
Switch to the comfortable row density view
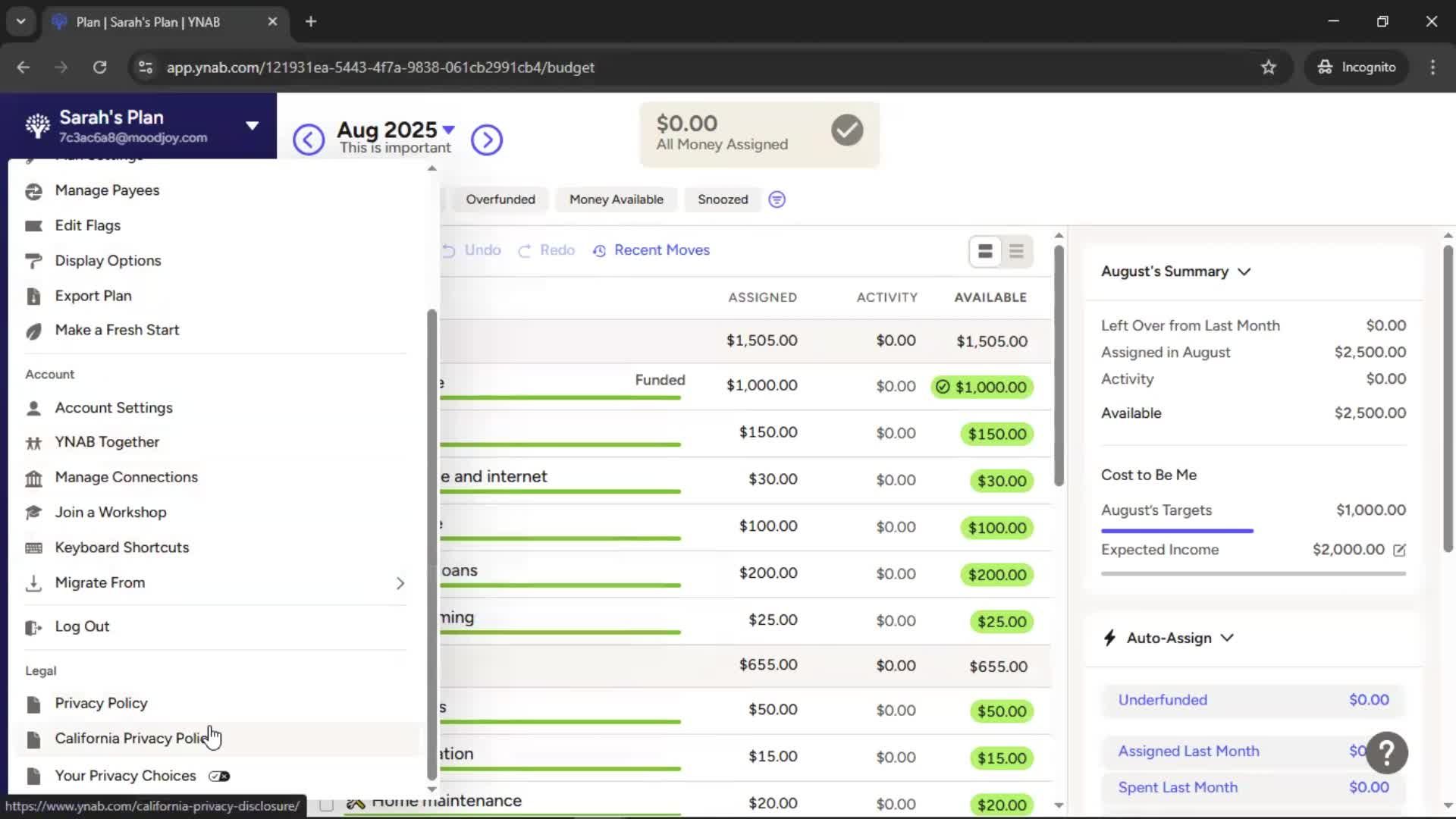pyautogui.click(x=985, y=251)
